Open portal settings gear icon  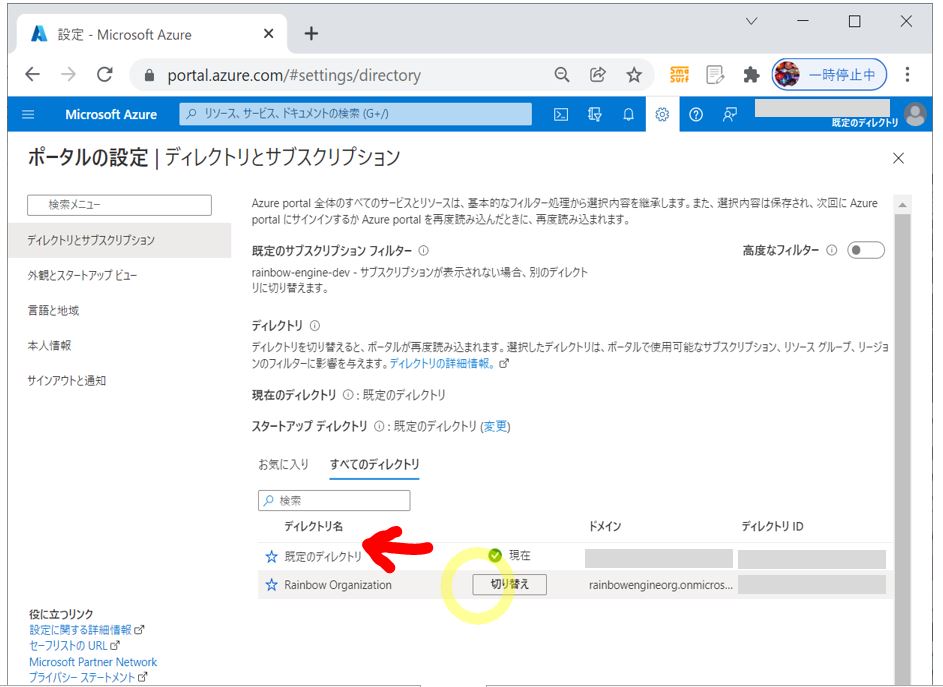coord(662,114)
